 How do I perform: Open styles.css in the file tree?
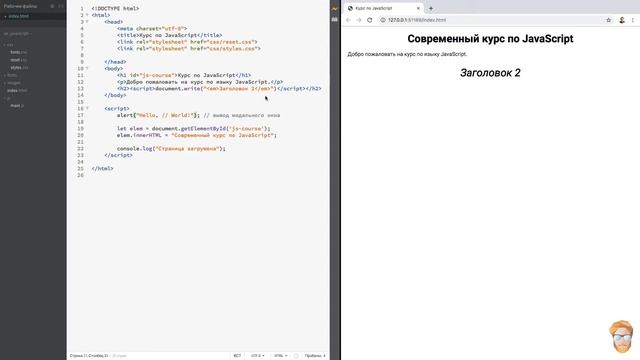(x=19, y=68)
